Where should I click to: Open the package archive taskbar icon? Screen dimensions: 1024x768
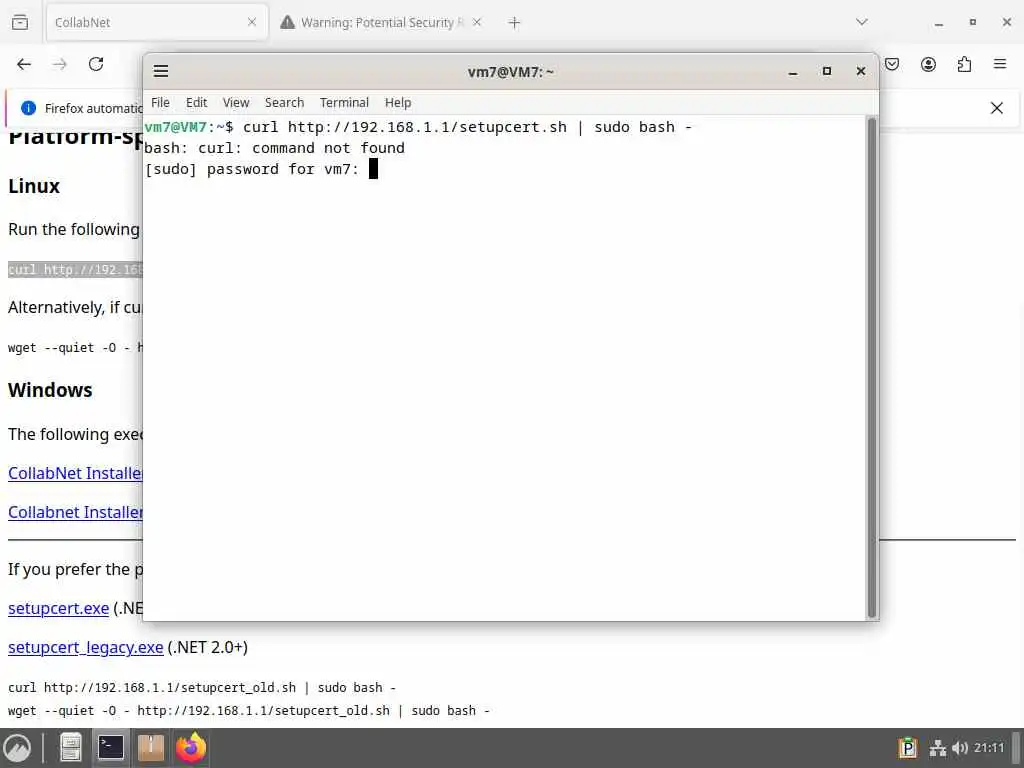click(150, 748)
